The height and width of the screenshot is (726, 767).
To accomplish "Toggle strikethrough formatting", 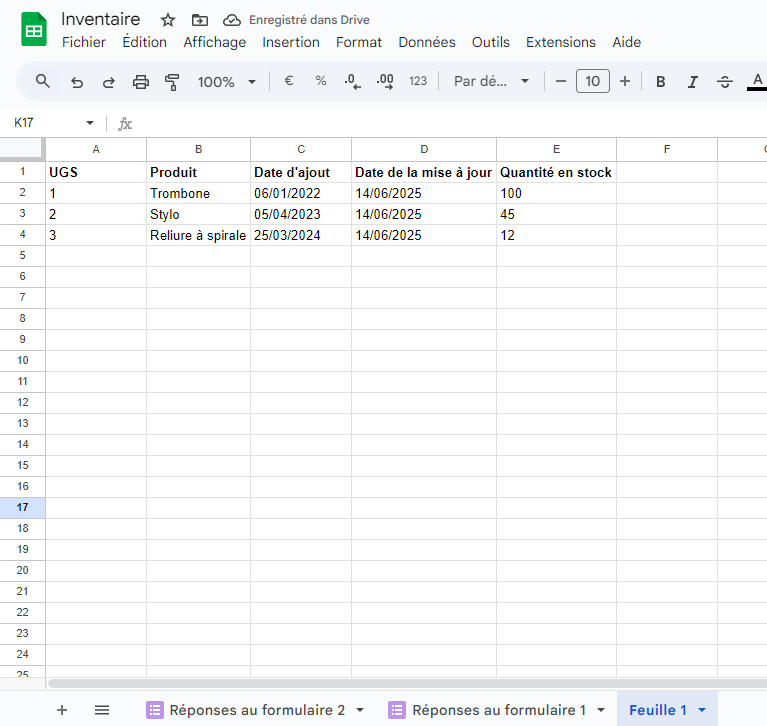I will [x=724, y=82].
